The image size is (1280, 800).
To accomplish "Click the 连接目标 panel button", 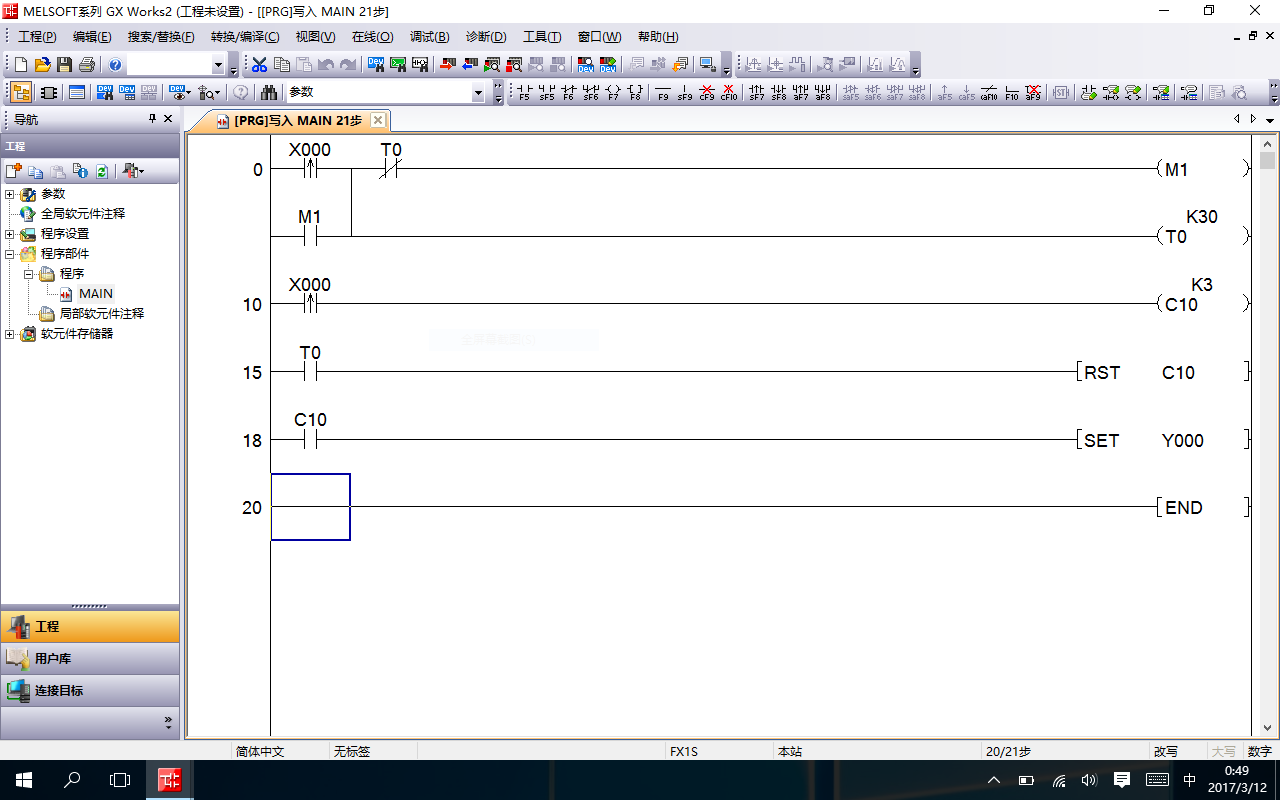I will (90, 690).
